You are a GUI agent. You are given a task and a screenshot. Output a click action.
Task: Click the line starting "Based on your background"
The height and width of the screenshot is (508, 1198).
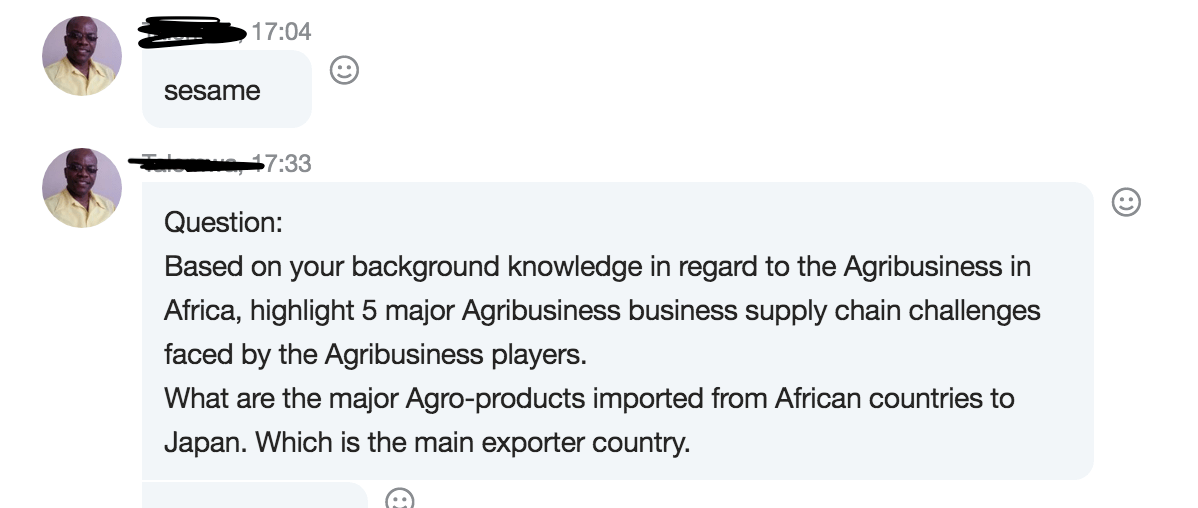pyautogui.click(x=597, y=266)
